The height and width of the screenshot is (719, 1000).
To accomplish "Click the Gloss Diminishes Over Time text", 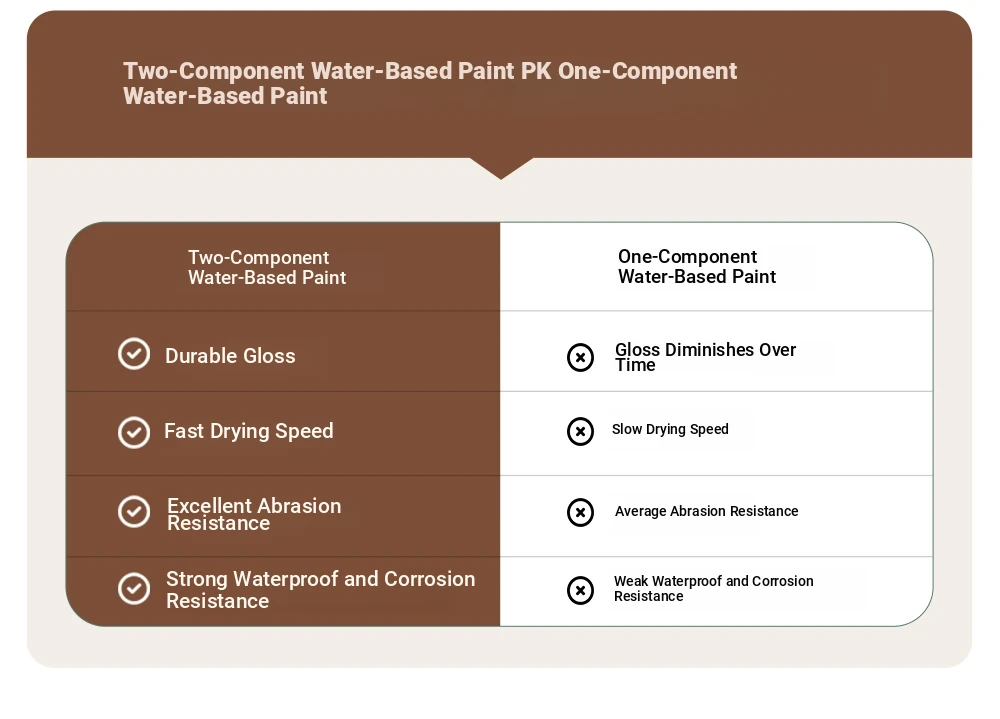I will 705,357.
